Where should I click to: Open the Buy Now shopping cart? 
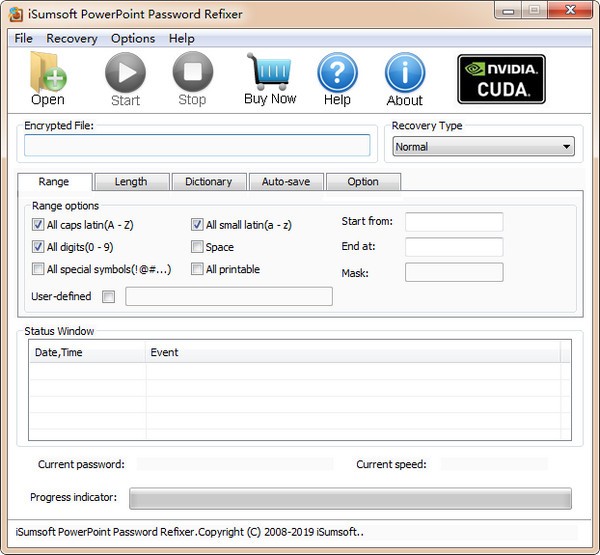coord(270,72)
